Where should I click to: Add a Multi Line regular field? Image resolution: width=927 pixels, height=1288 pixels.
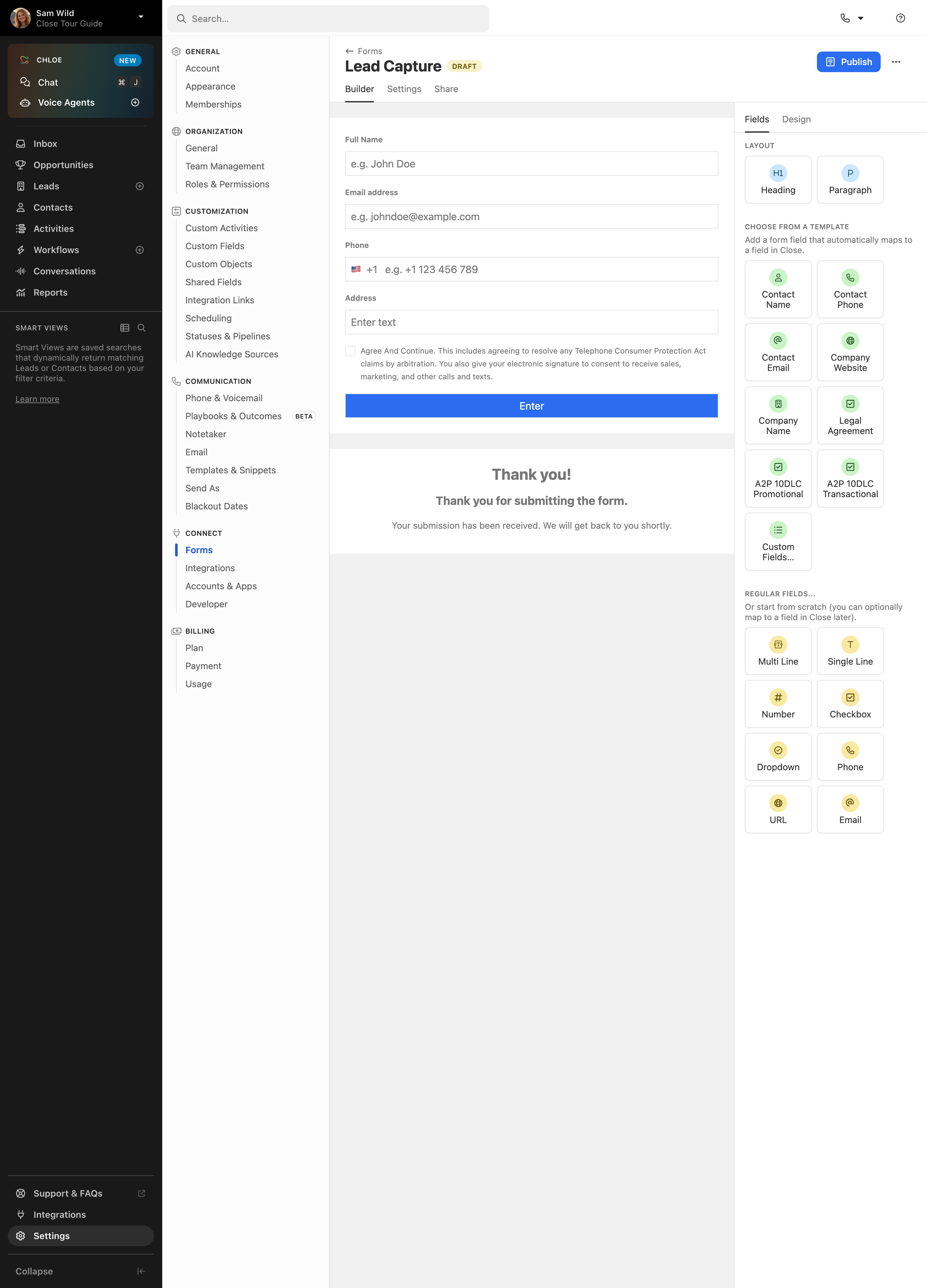778,651
